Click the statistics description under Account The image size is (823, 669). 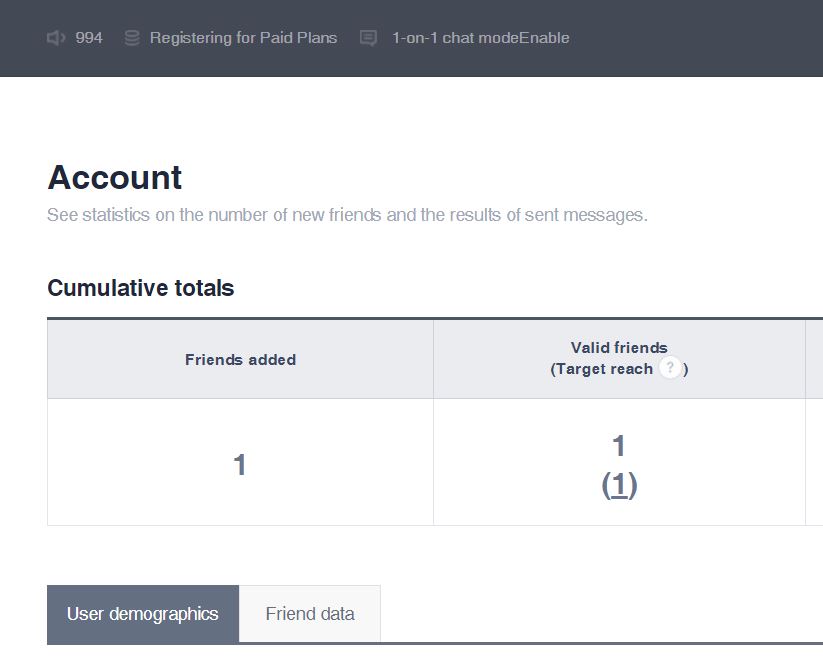(347, 215)
